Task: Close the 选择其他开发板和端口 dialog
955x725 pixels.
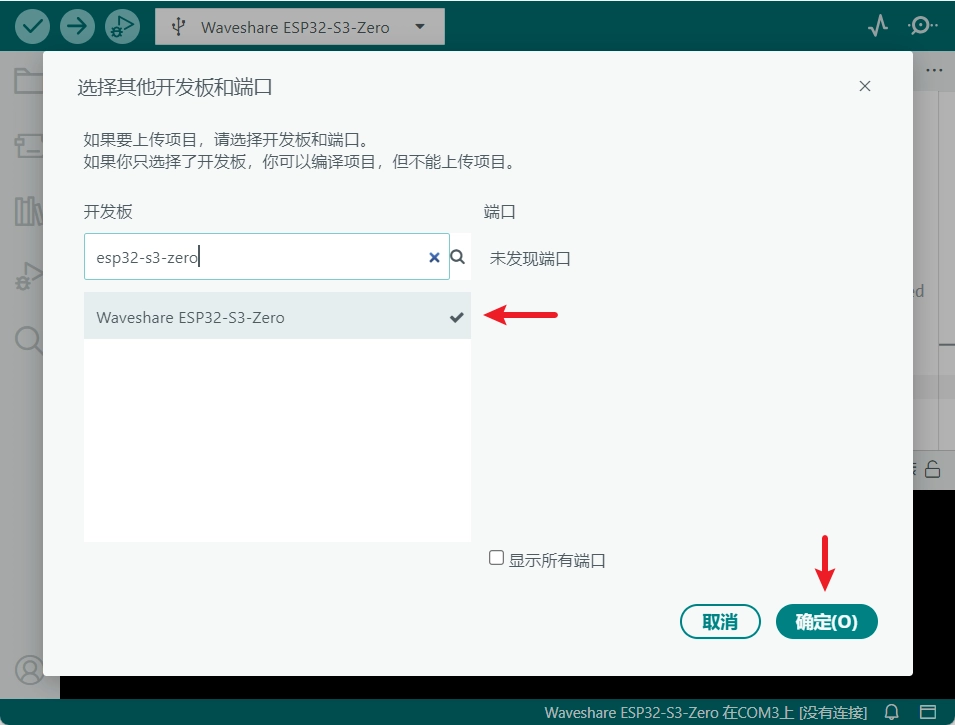Action: tap(865, 86)
